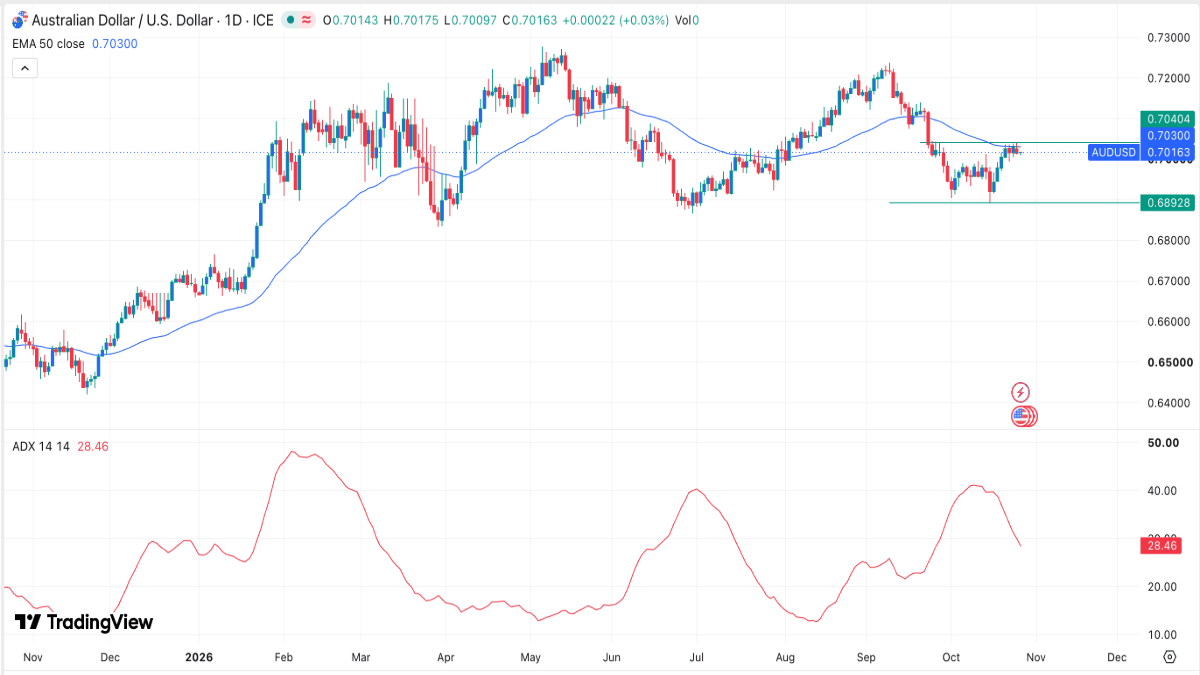This screenshot has width=1200, height=675.
Task: Click the 0.68000 price axis label
Action: point(1168,240)
